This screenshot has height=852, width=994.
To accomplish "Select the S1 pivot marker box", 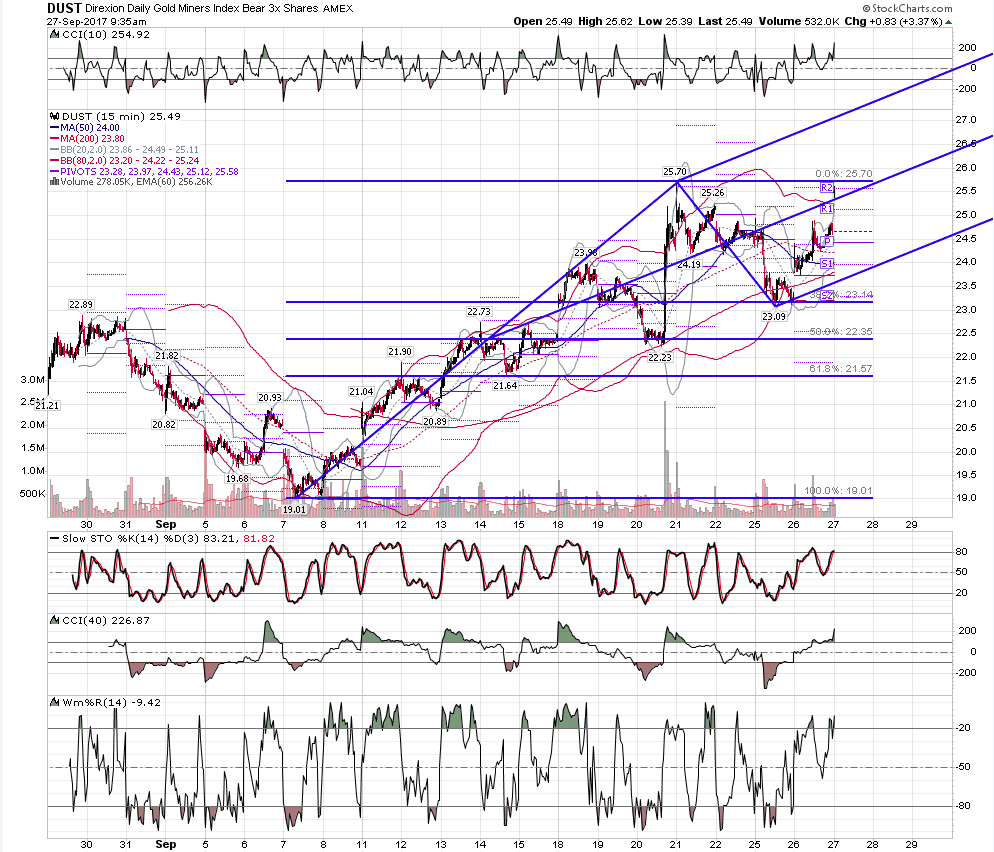I will pos(827,264).
